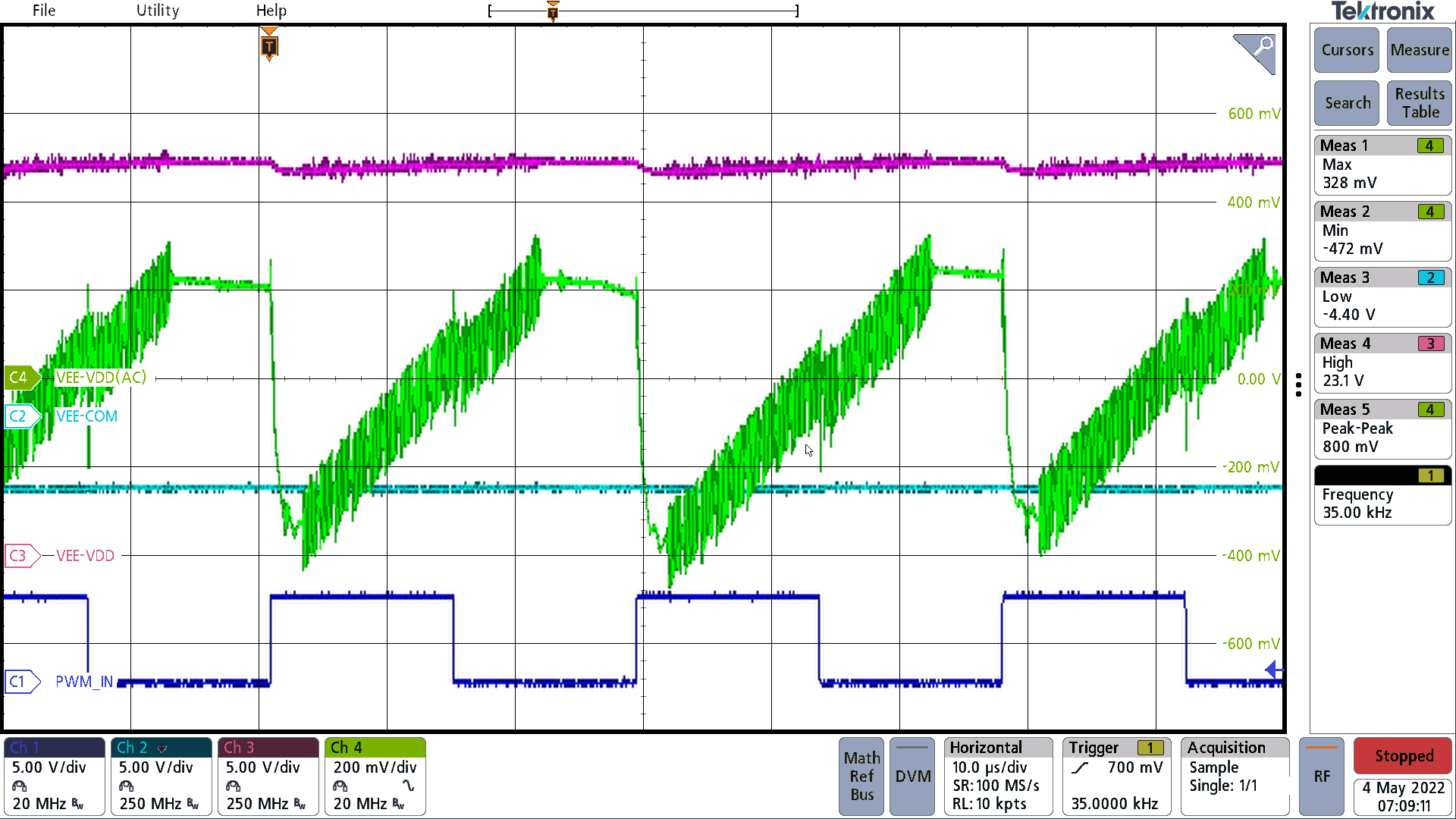Image resolution: width=1456 pixels, height=819 pixels.
Task: Open the Utility menu
Action: coord(158,11)
